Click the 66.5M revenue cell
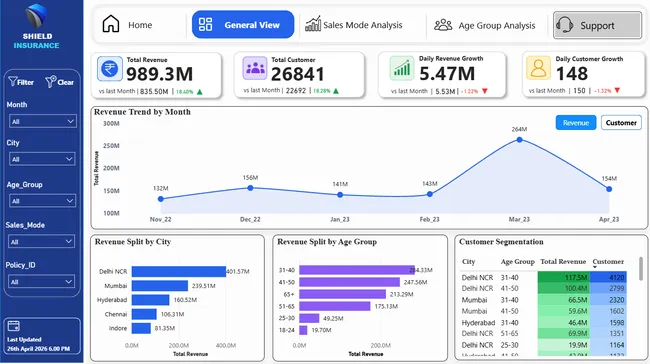650x364 pixels. 563,300
